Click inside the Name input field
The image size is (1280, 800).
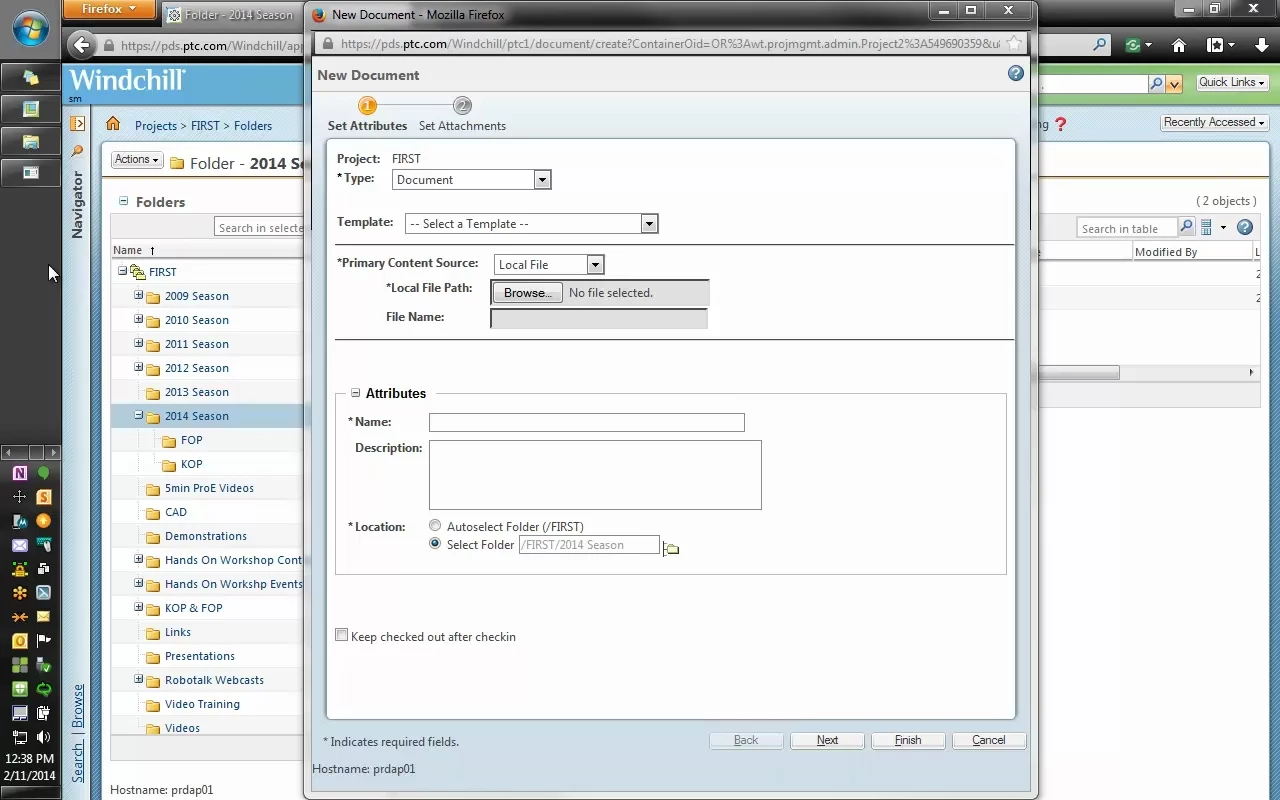[587, 422]
